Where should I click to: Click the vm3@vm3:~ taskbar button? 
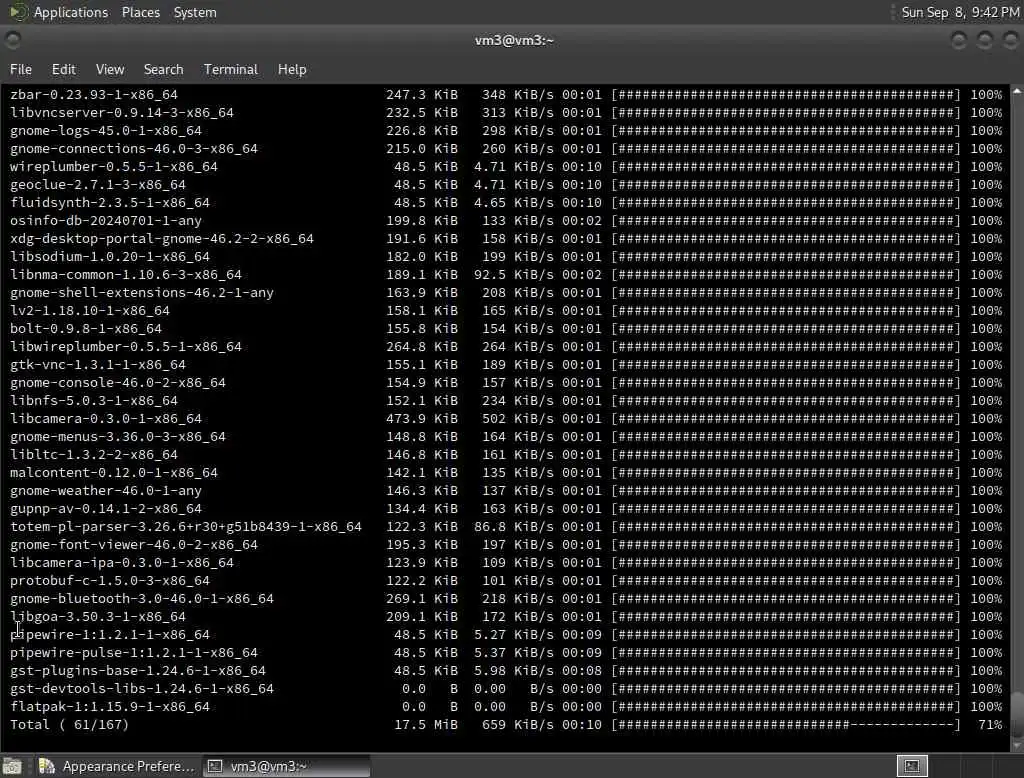click(x=287, y=766)
